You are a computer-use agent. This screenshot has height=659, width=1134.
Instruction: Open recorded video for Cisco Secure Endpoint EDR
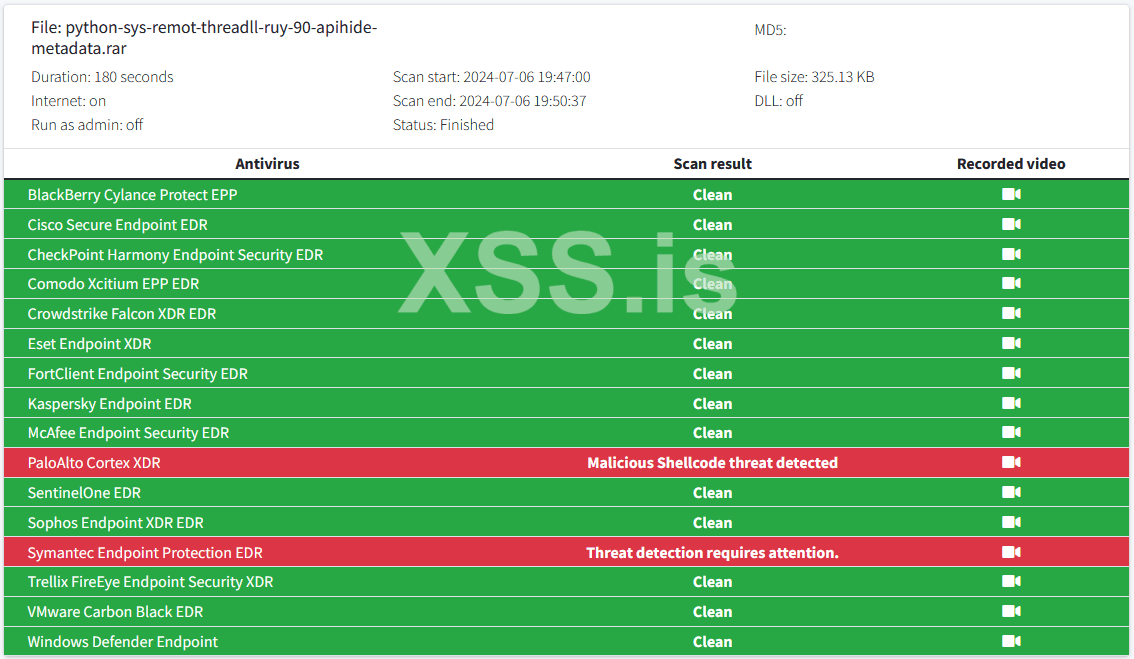1011,224
